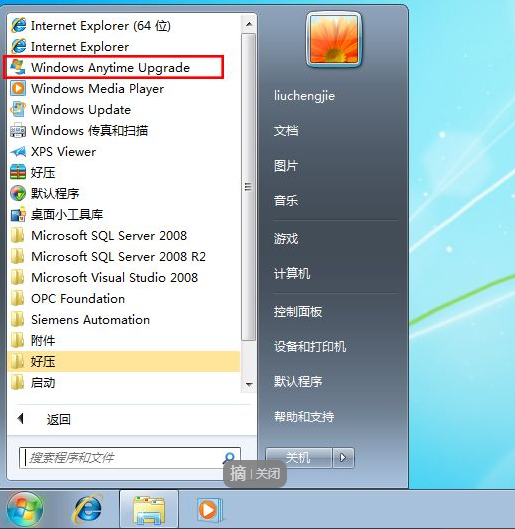This screenshot has width=515, height=529.
Task: Click the Windows Update icon
Action: [x=18, y=109]
